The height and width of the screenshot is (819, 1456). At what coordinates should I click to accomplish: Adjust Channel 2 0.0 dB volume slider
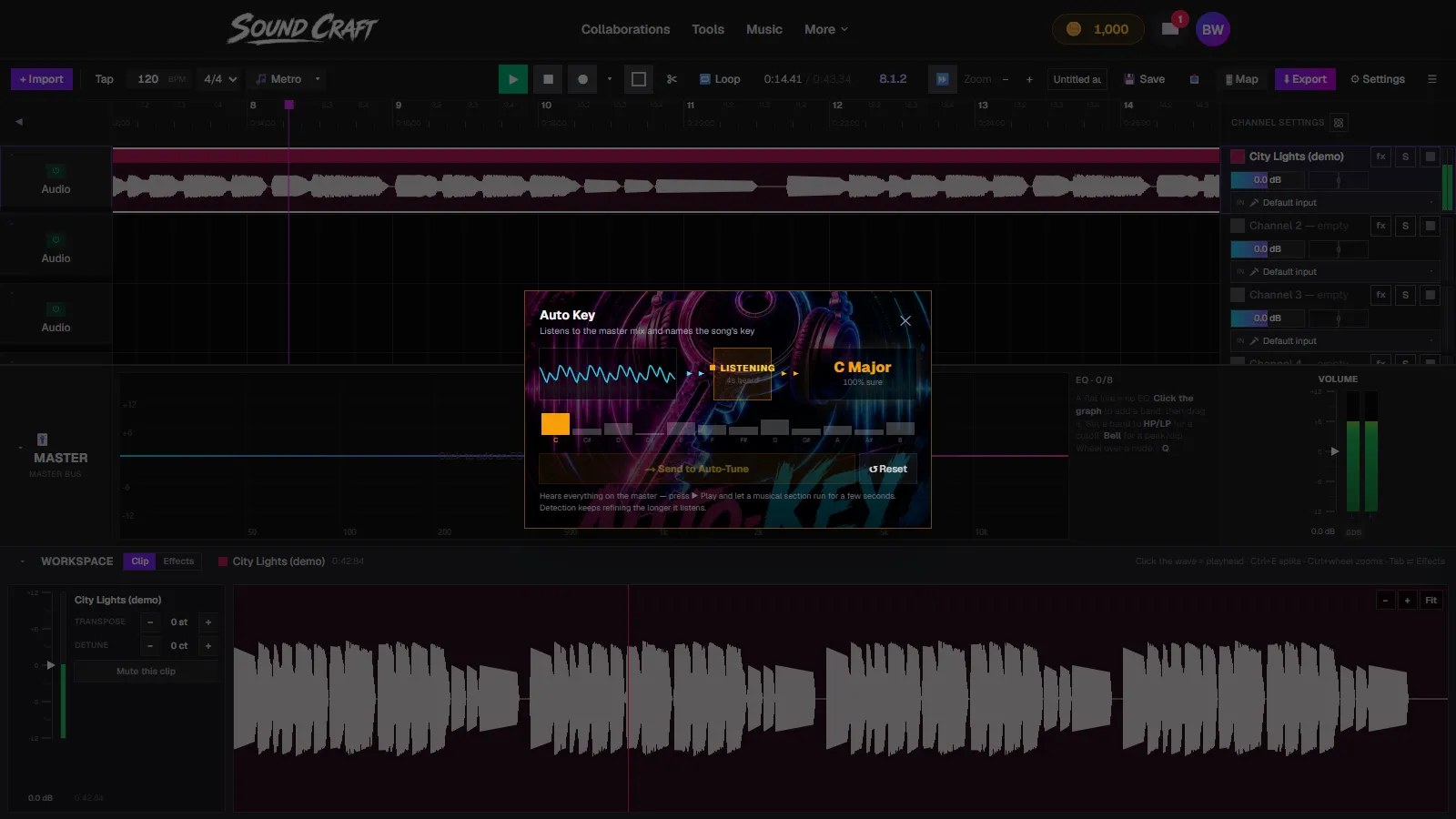(x=1268, y=249)
